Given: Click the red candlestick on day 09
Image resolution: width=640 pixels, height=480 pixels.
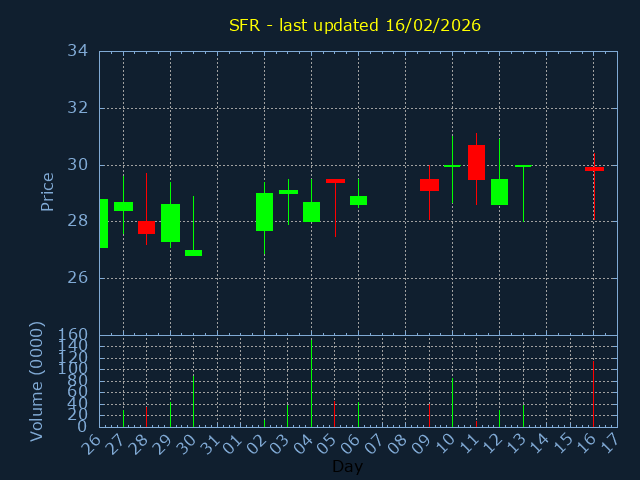Looking at the screenshot, I should [429, 185].
